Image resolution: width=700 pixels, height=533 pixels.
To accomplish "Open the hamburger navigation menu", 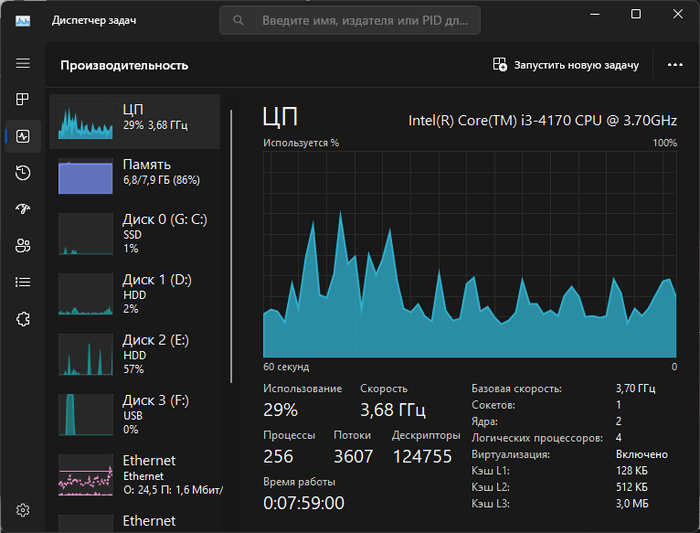I will [x=23, y=63].
